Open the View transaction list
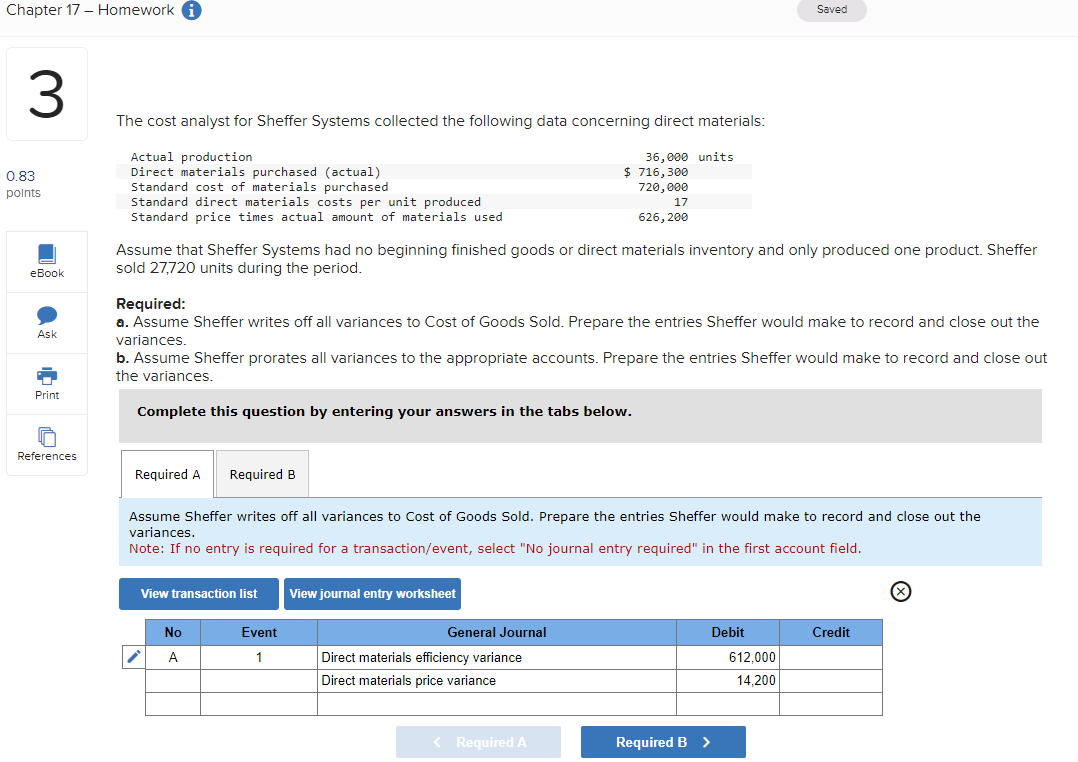Screen dimensions: 1078x762 pyautogui.click(x=198, y=593)
